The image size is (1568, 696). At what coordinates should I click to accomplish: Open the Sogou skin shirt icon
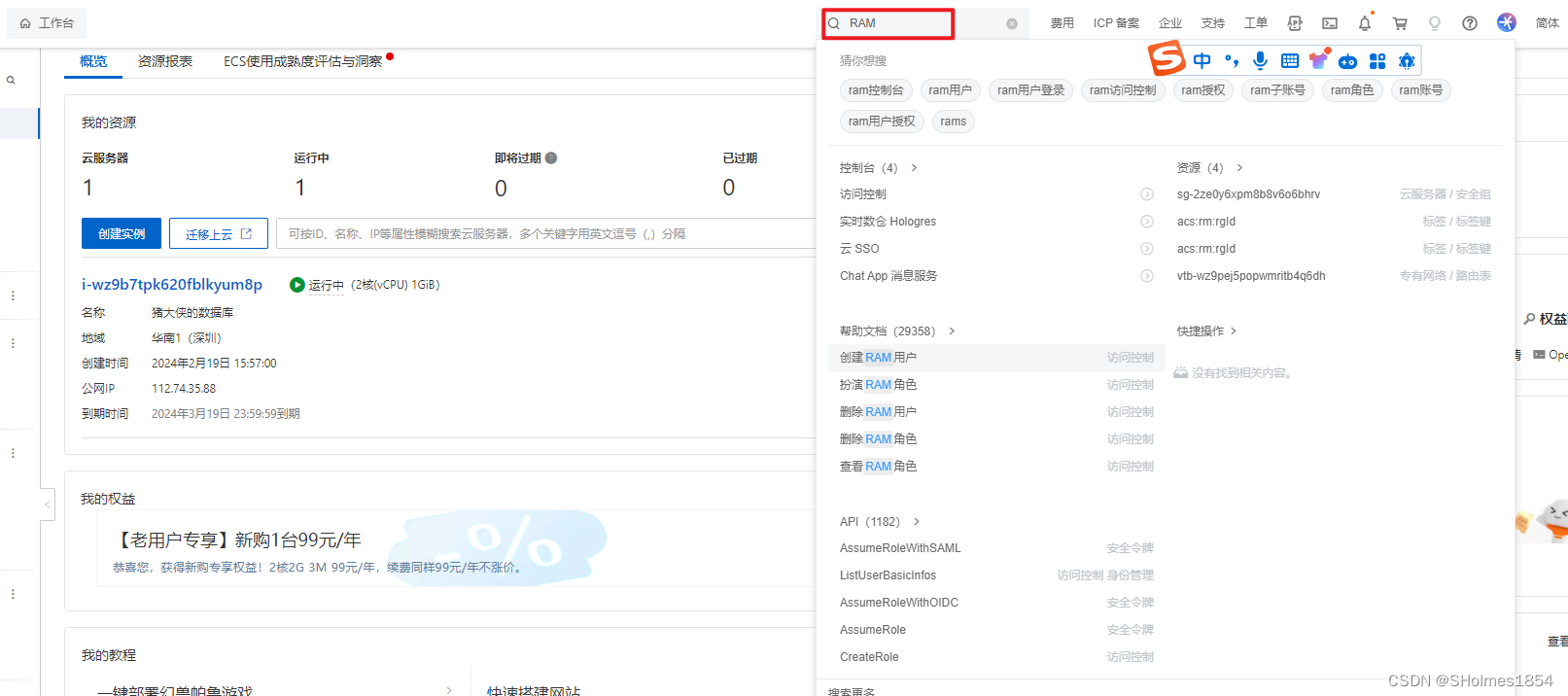(1318, 60)
